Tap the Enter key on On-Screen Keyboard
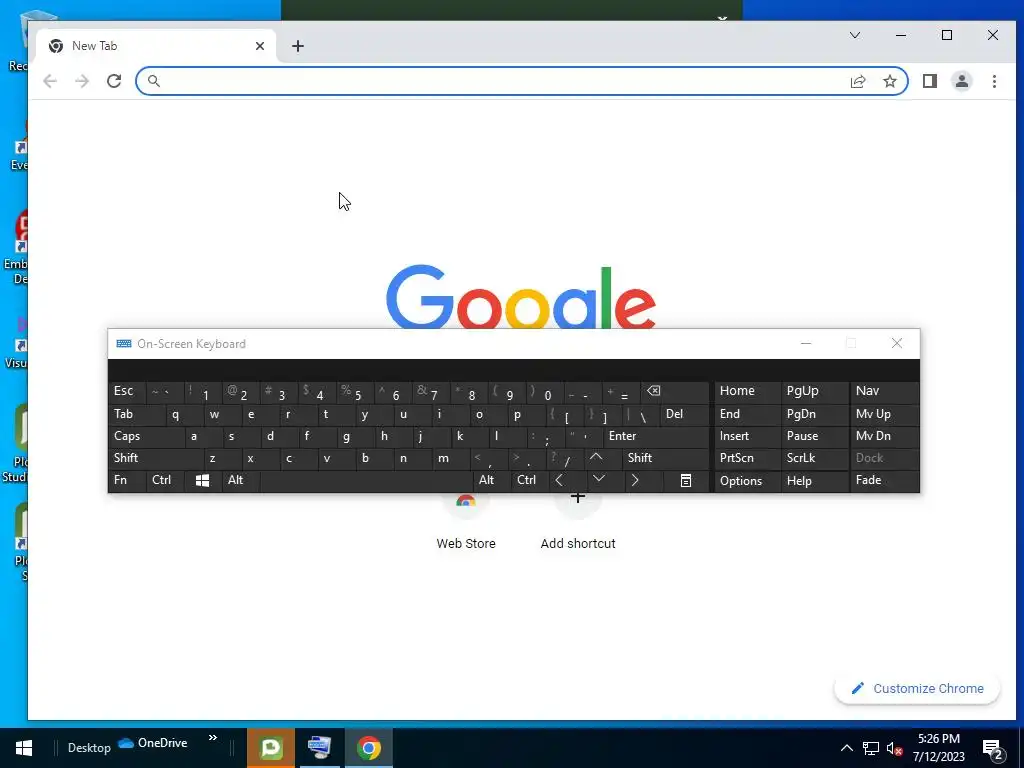This screenshot has width=1024, height=768. coord(655,436)
